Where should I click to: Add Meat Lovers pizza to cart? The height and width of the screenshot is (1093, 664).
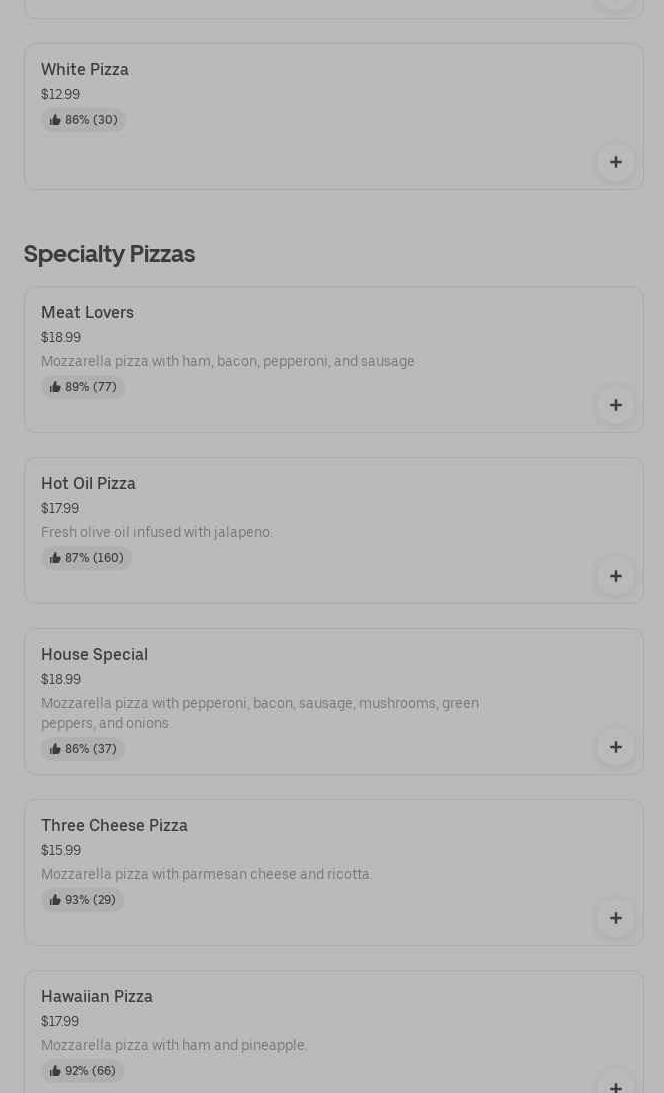click(x=615, y=405)
